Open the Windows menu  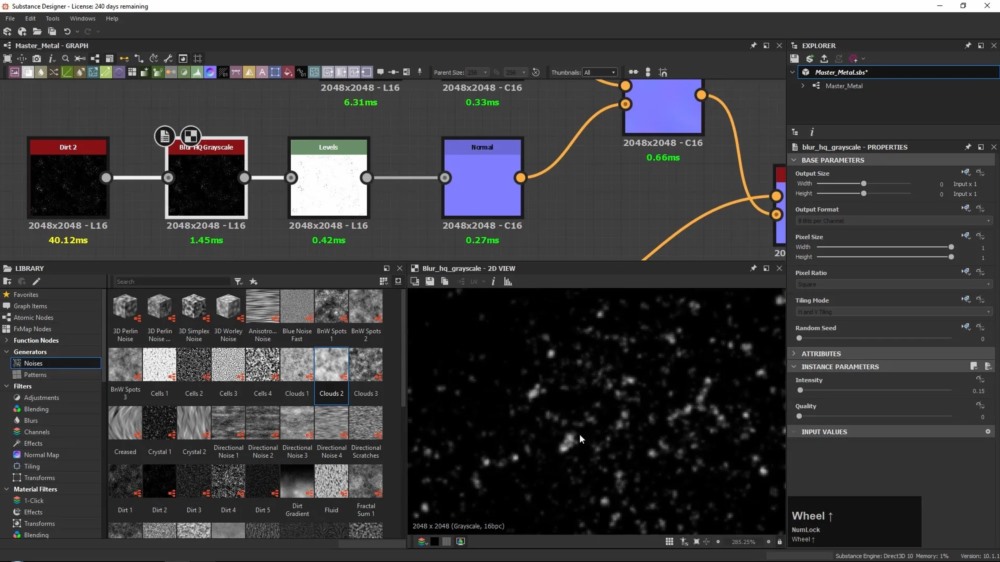(82, 18)
